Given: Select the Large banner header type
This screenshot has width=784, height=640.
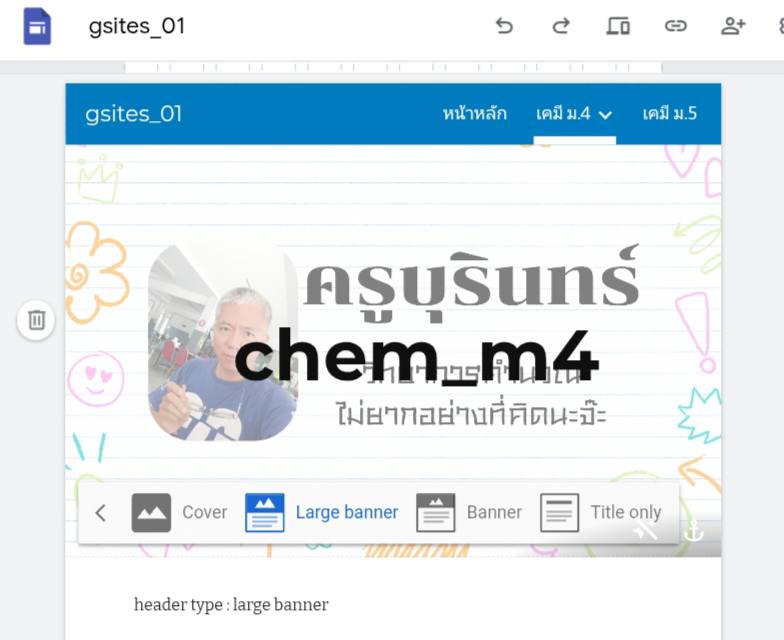Looking at the screenshot, I should coord(322,512).
